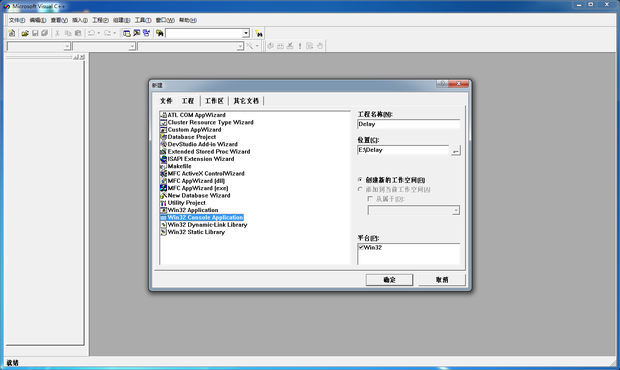Image resolution: width=620 pixels, height=370 pixels.
Task: Open the 帮助 menu
Action: [x=188, y=20]
